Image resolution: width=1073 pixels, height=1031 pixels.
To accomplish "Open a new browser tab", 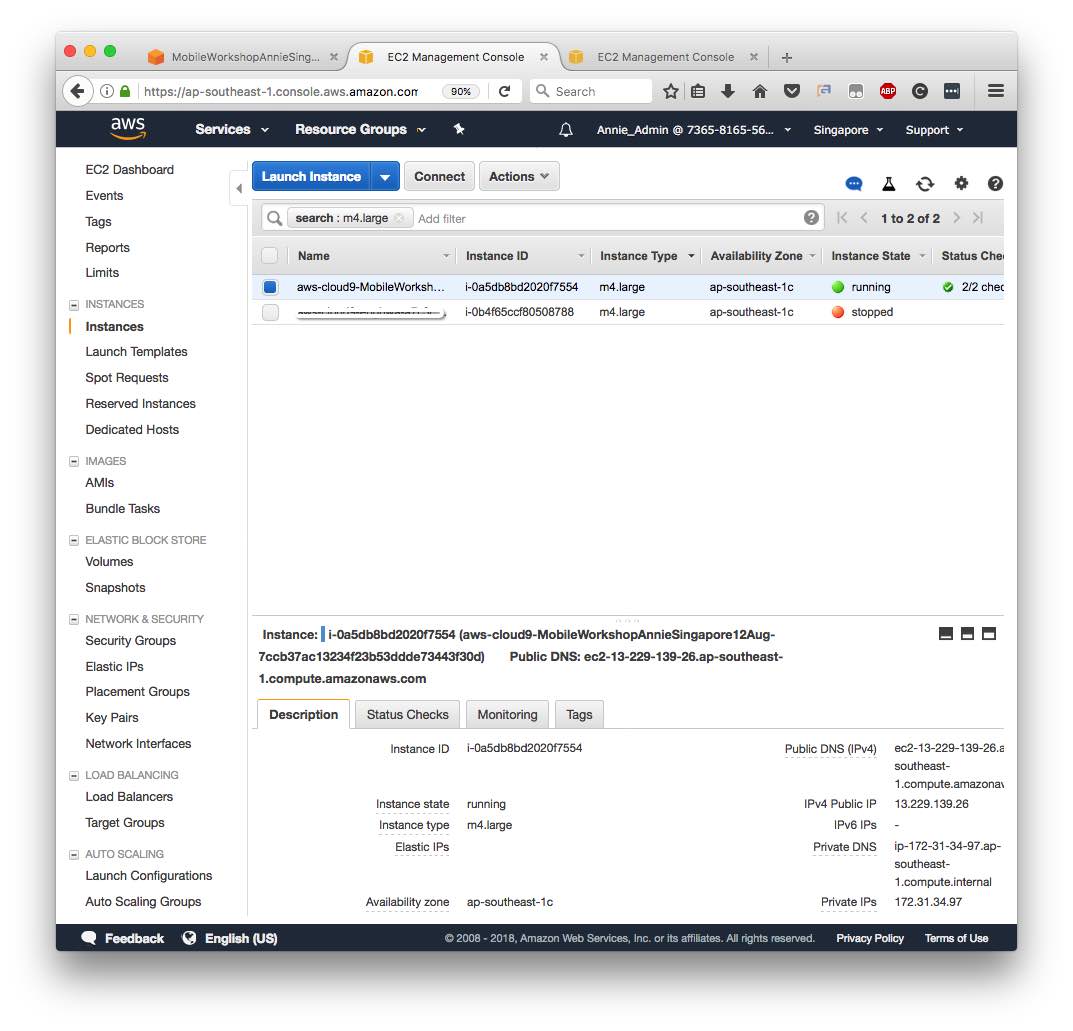I will (x=786, y=57).
